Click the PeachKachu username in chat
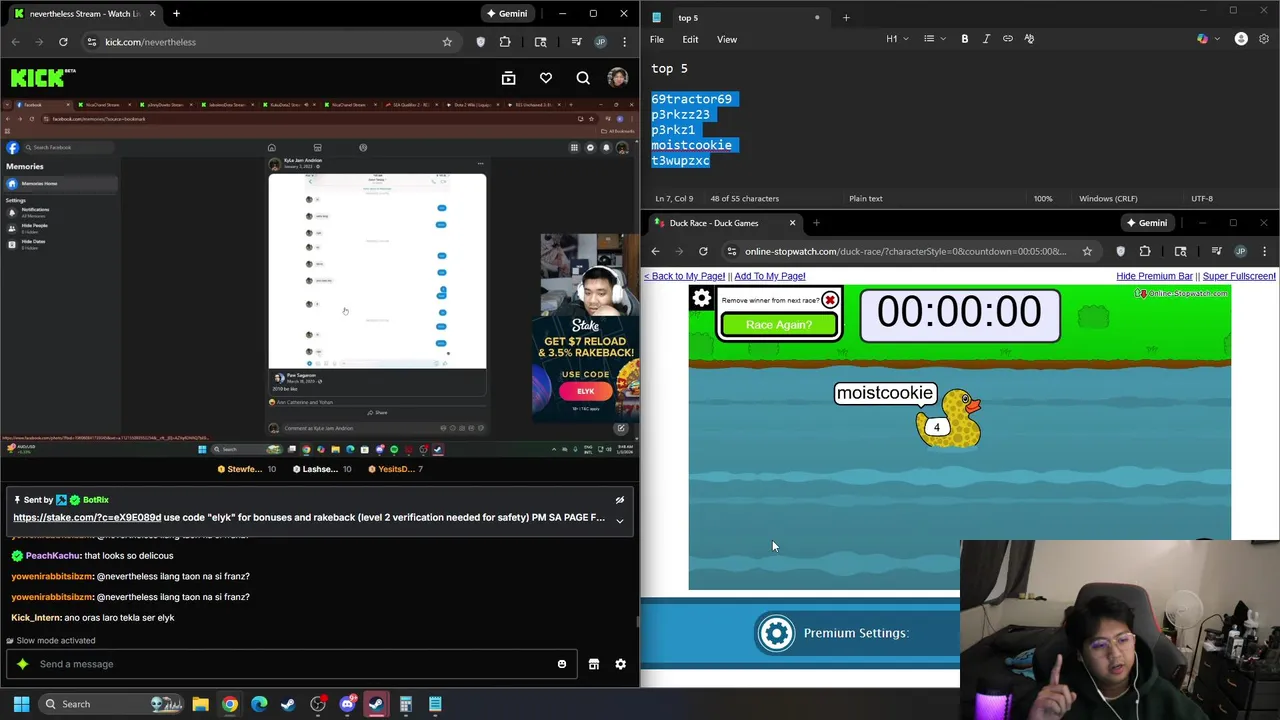The image size is (1280, 720). coord(52,556)
